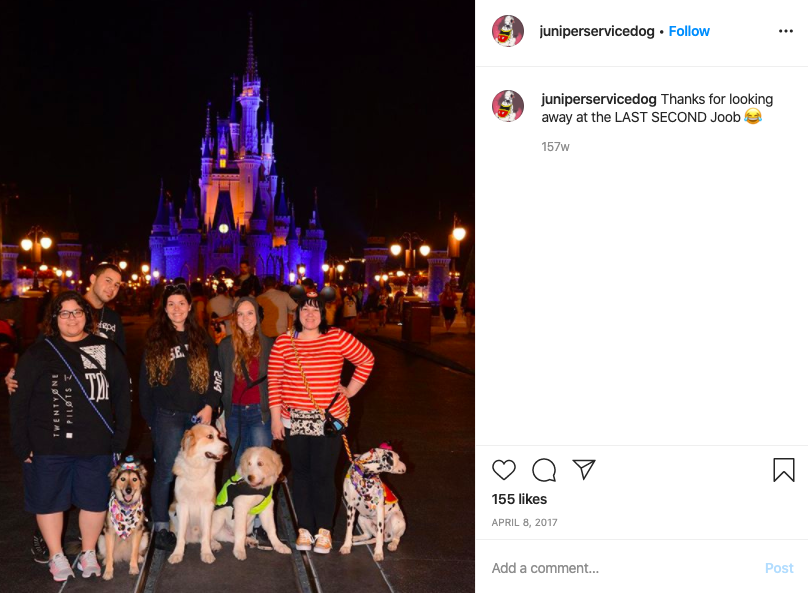
Task: Click the 157w timestamp under caption
Action: tap(555, 147)
